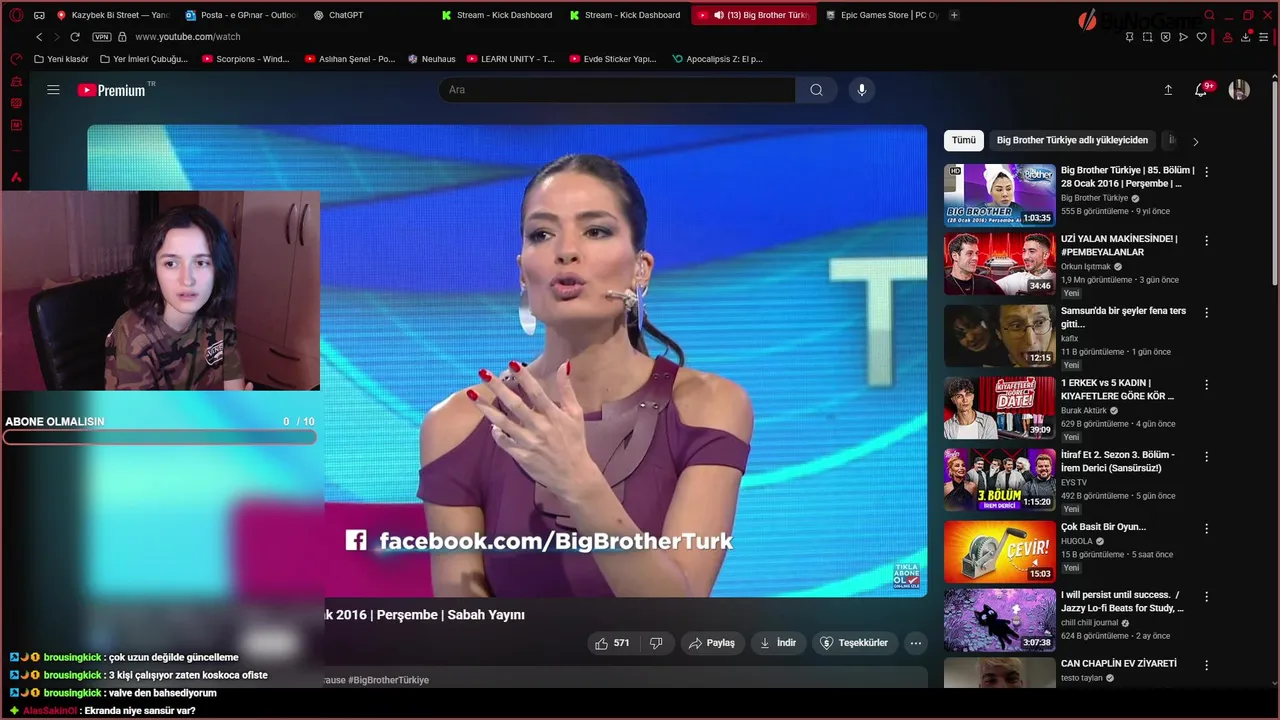Dislike the video
Screen dimensions: 1280x720
click(656, 643)
